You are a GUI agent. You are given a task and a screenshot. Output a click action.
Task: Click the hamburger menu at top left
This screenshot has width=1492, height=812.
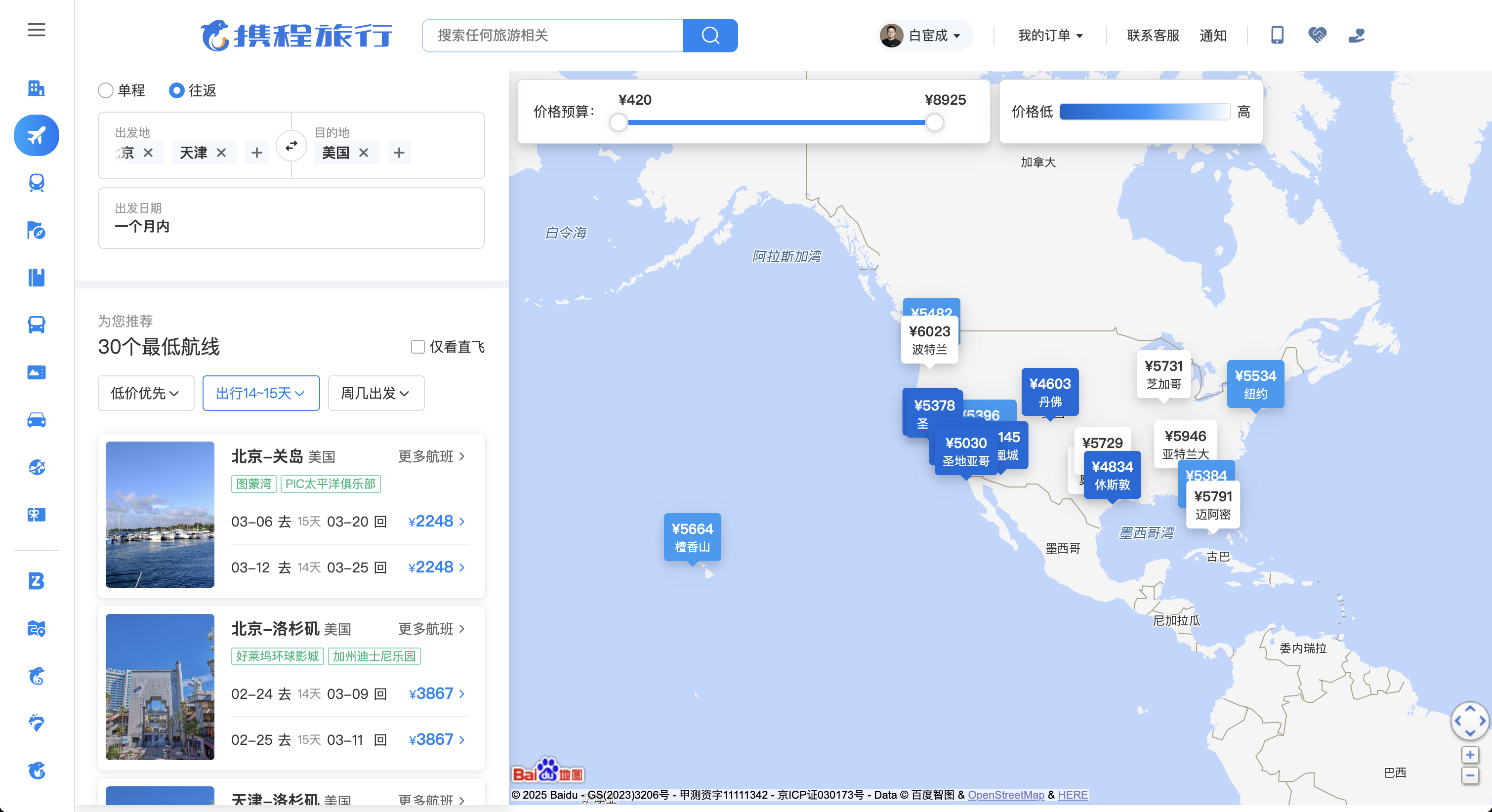pyautogui.click(x=37, y=30)
